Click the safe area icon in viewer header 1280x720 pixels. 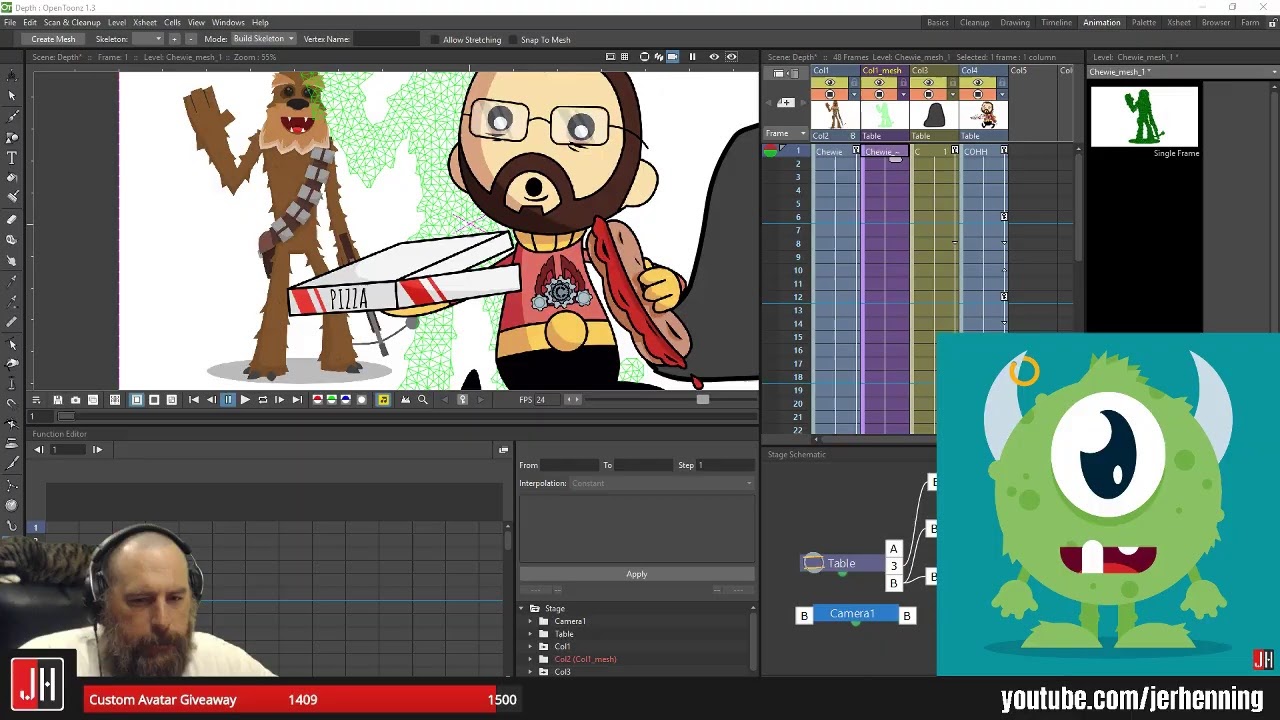[x=610, y=57]
